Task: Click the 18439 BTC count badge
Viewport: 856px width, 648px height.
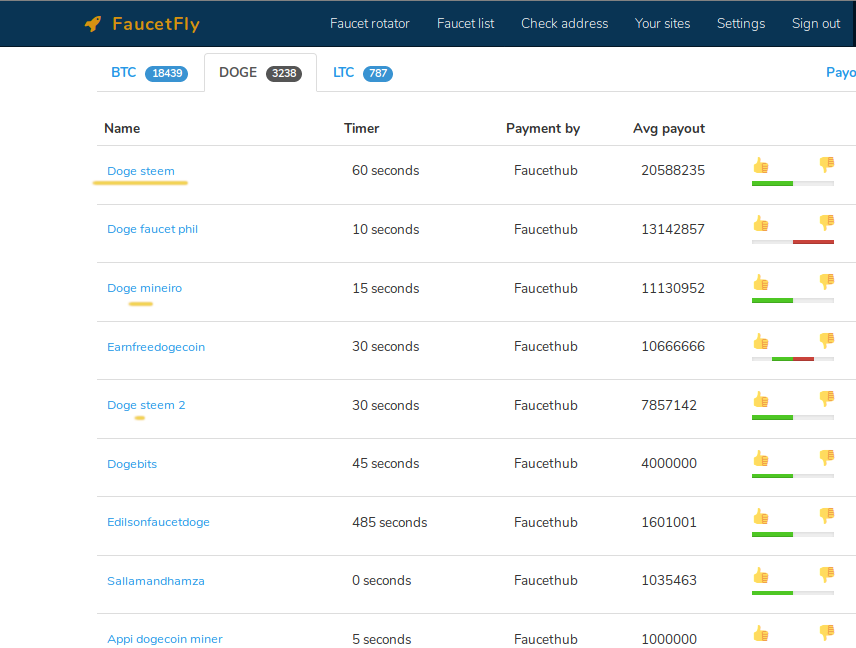Action: coord(167,73)
